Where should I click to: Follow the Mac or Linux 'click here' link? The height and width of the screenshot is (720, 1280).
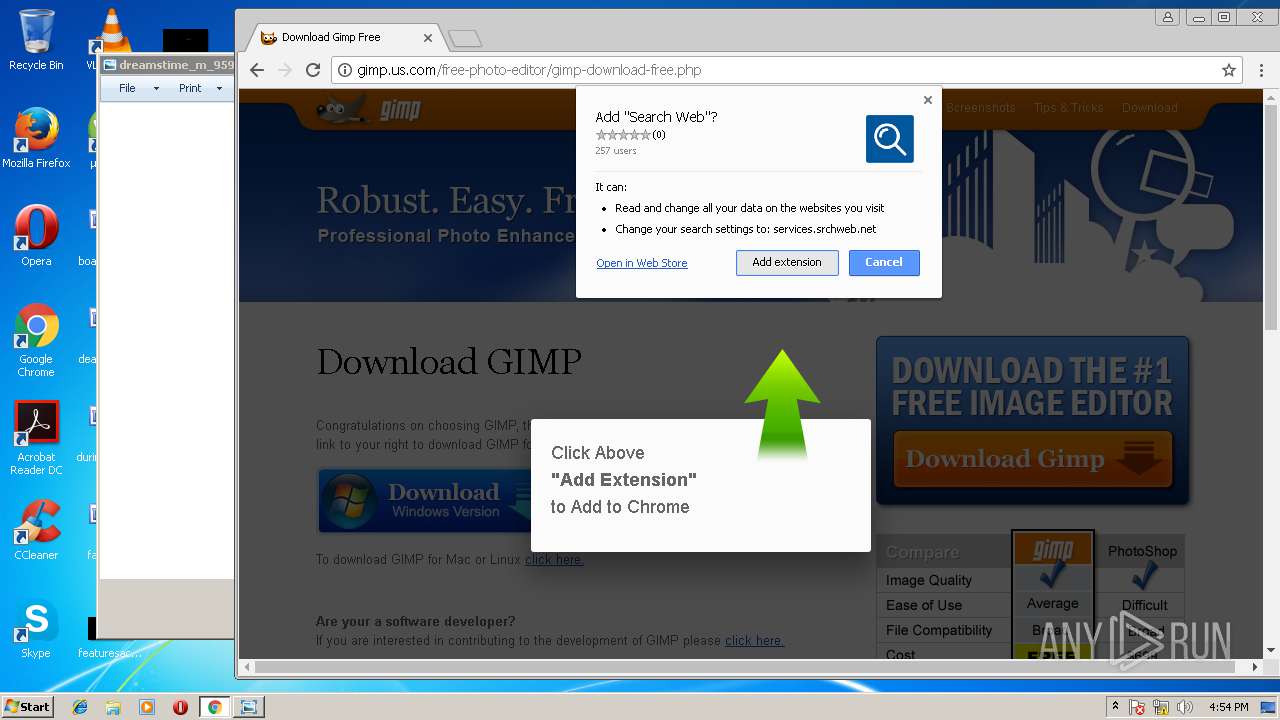point(554,560)
